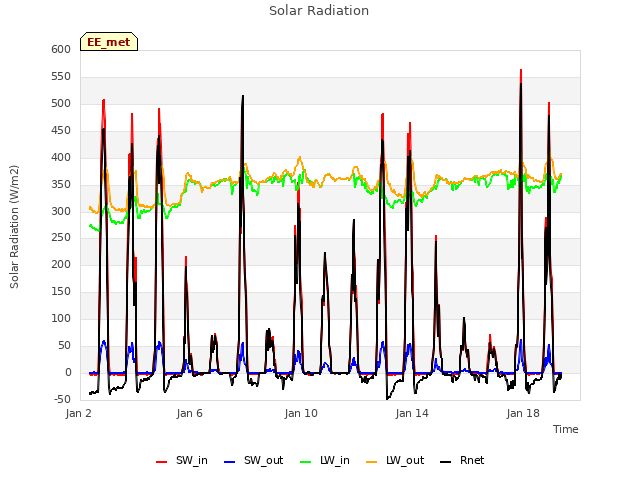Click the Solar Radiation chart title
Screen dimensions: 640x480
click(319, 11)
